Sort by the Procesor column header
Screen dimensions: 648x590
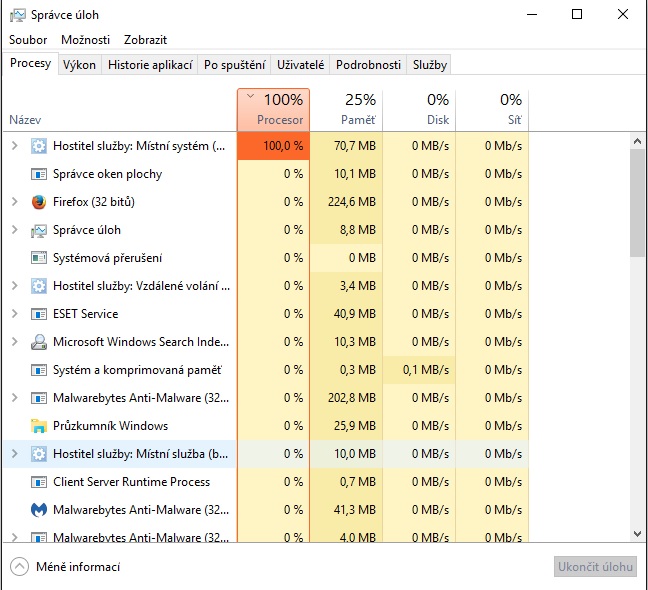click(x=274, y=110)
